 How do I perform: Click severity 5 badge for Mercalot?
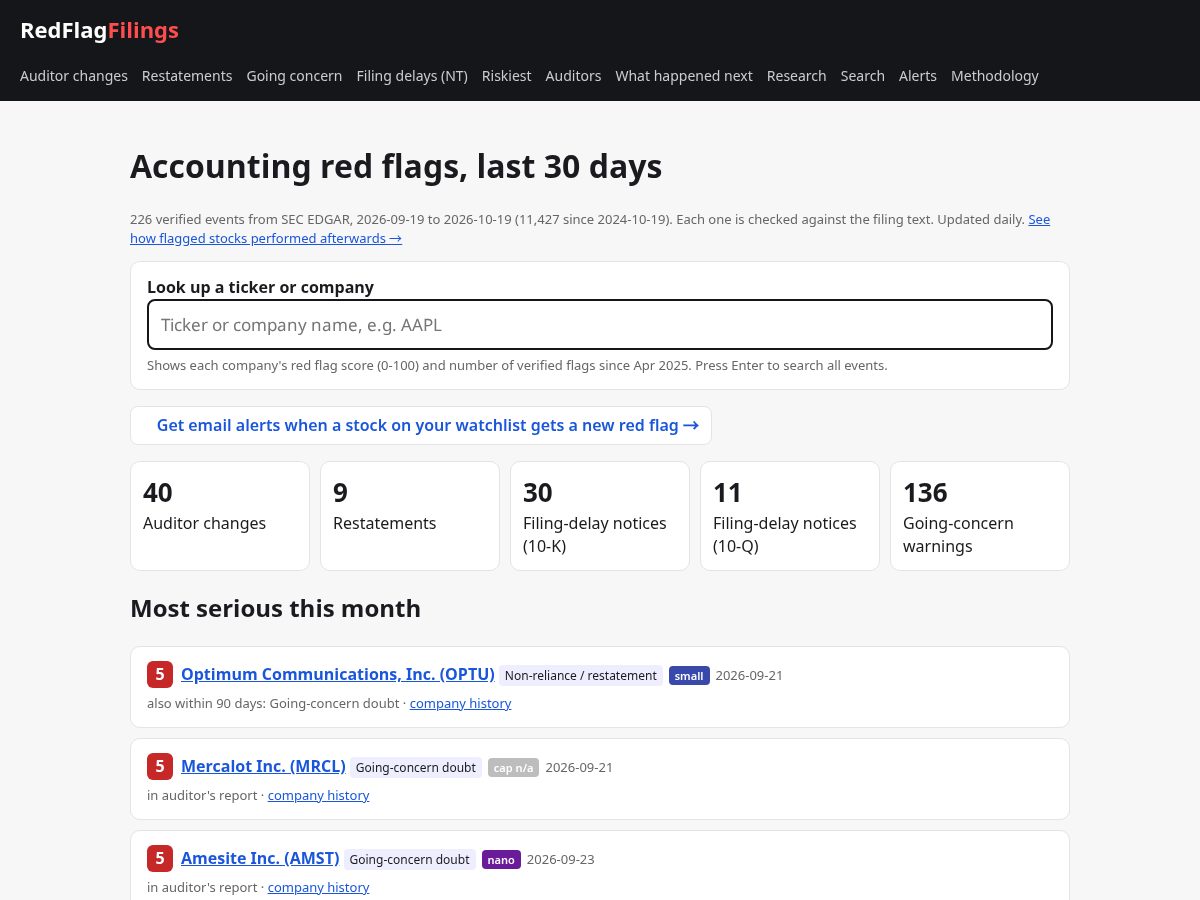coord(160,767)
